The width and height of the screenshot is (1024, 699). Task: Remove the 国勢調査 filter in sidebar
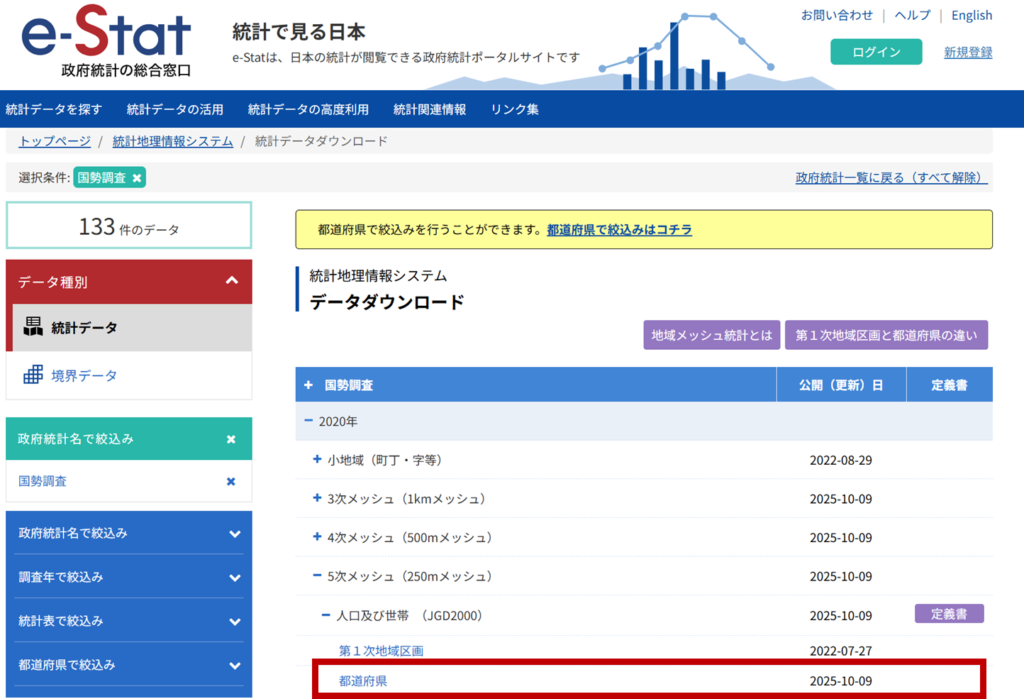(231, 481)
